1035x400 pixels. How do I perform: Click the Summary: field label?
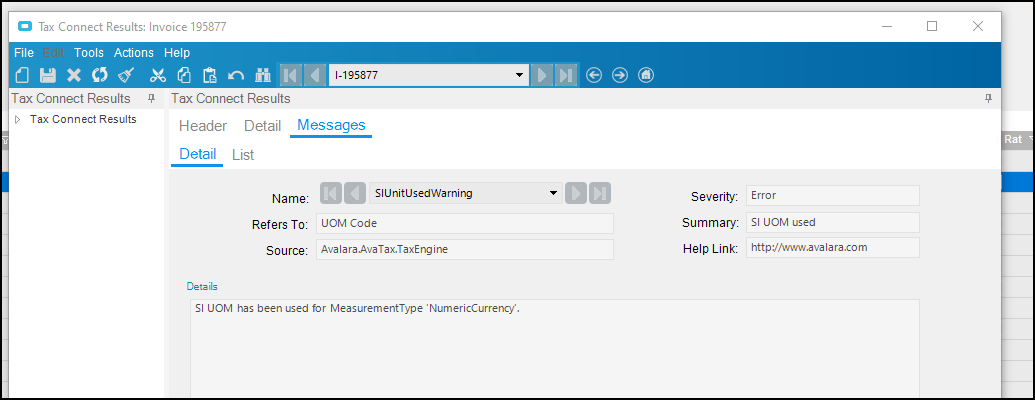(710, 223)
